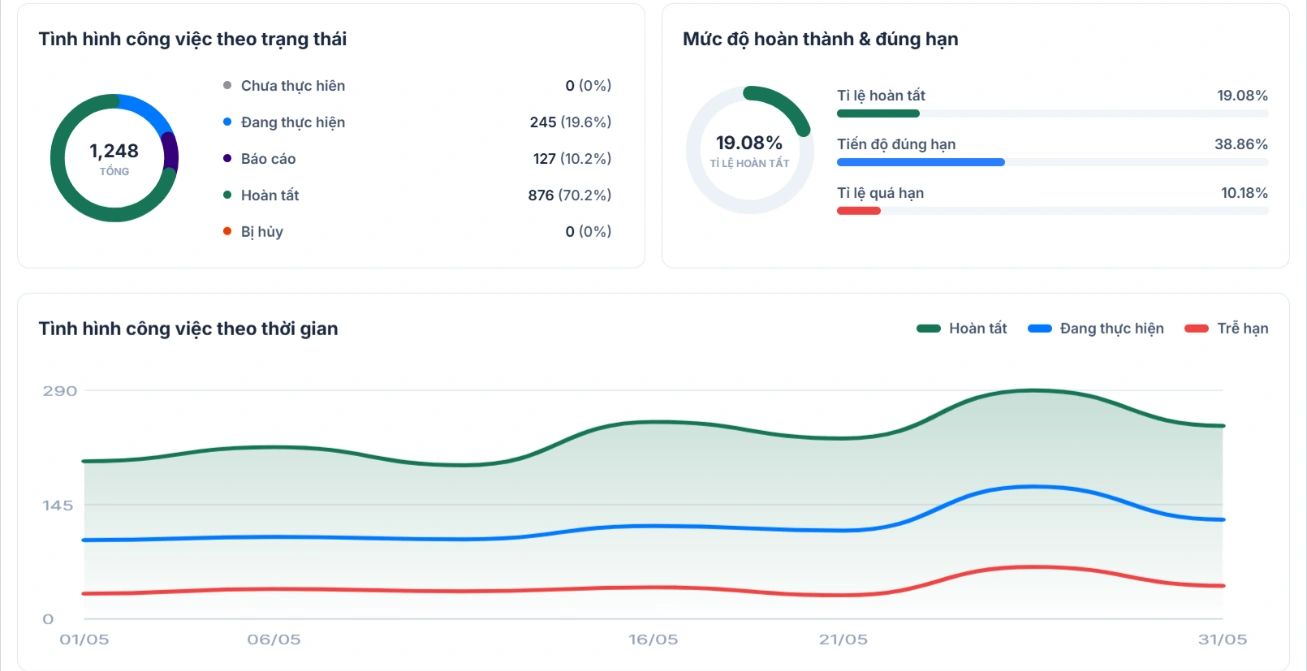Click the 290 y-axis label
The width and height of the screenshot is (1307, 671).
59,390
